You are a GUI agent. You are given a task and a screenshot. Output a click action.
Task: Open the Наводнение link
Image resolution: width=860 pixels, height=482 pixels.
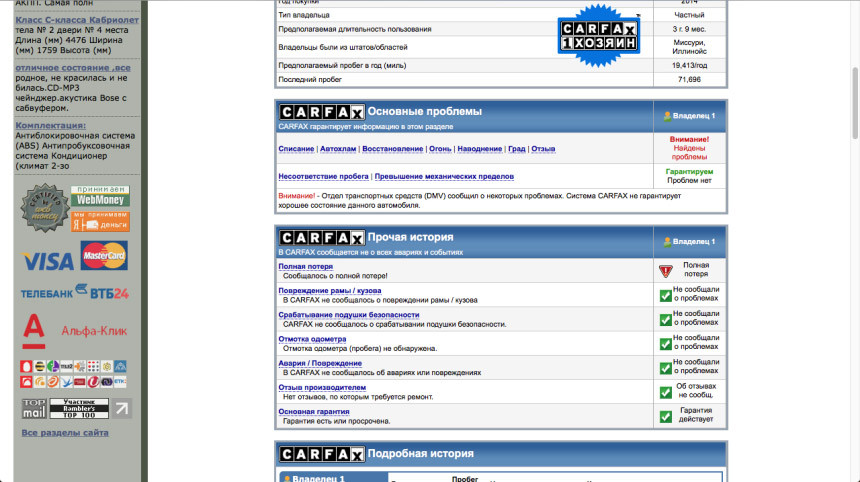click(480, 149)
